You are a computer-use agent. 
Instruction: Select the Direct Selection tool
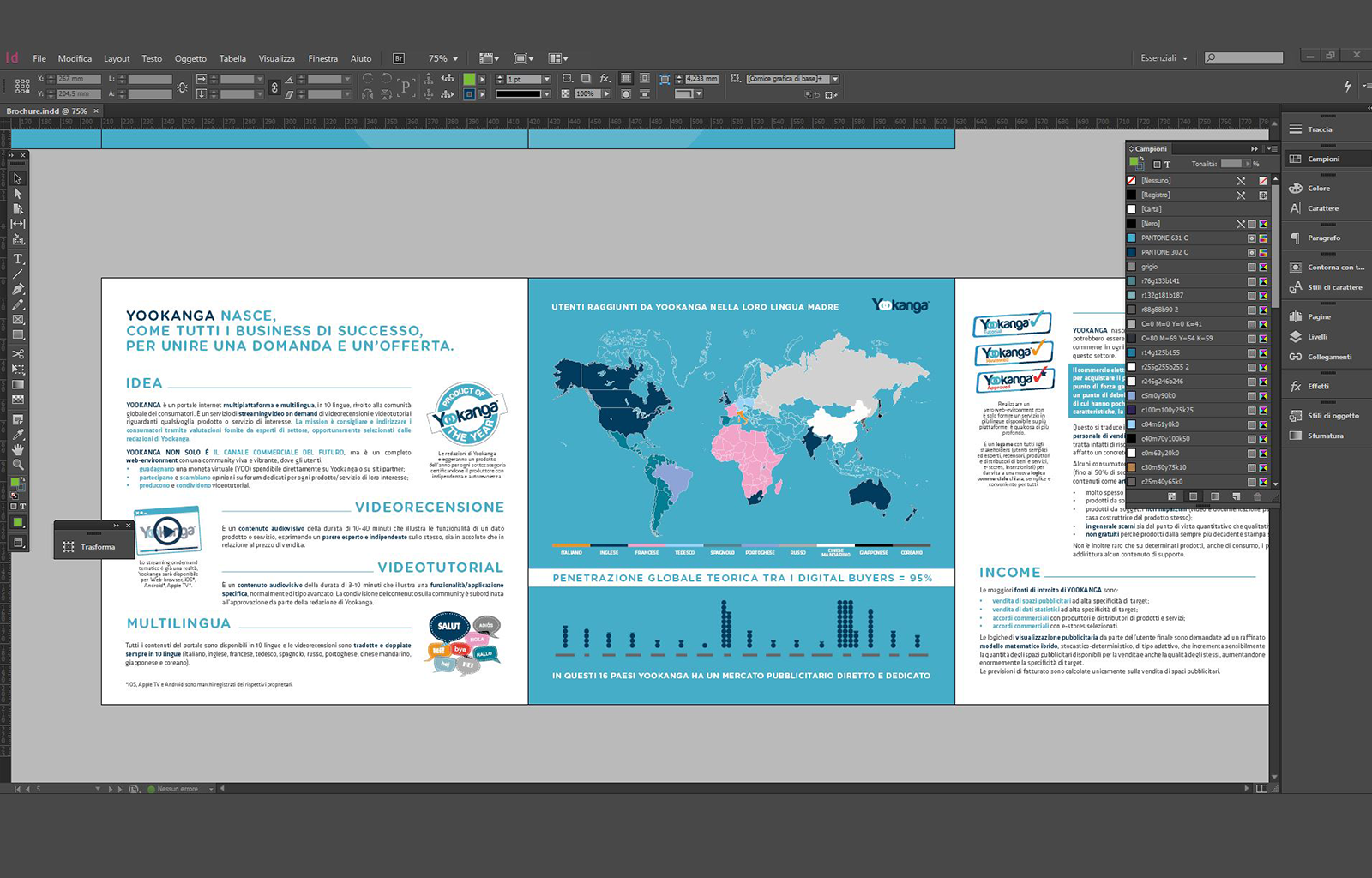click(18, 194)
